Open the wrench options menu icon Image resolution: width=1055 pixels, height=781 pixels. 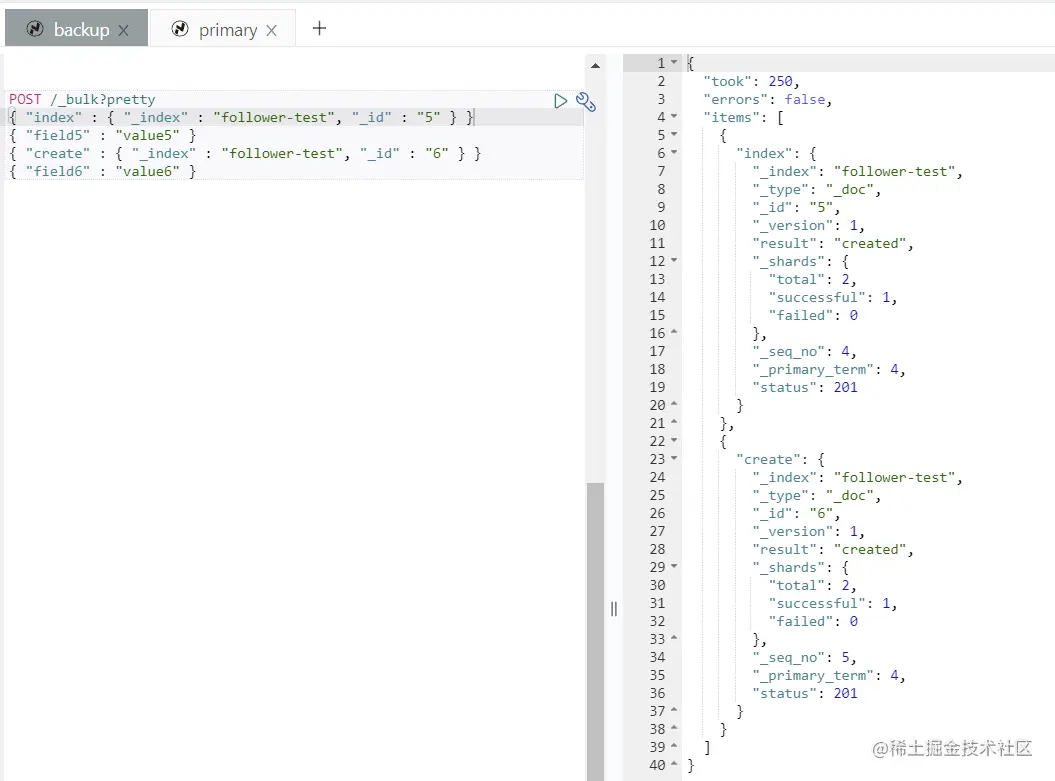[585, 102]
